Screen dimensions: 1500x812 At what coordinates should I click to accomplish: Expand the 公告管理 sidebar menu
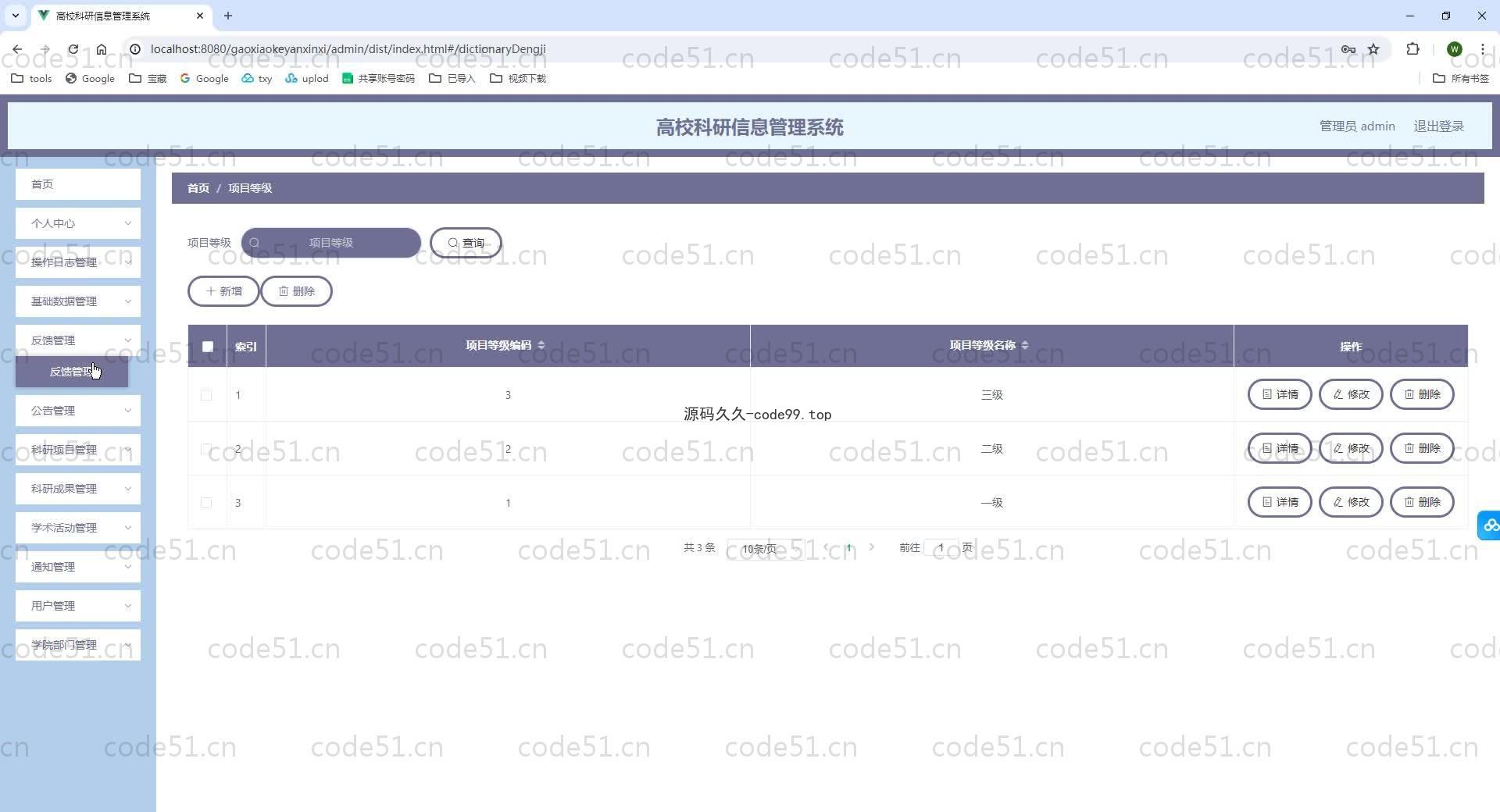(x=78, y=411)
